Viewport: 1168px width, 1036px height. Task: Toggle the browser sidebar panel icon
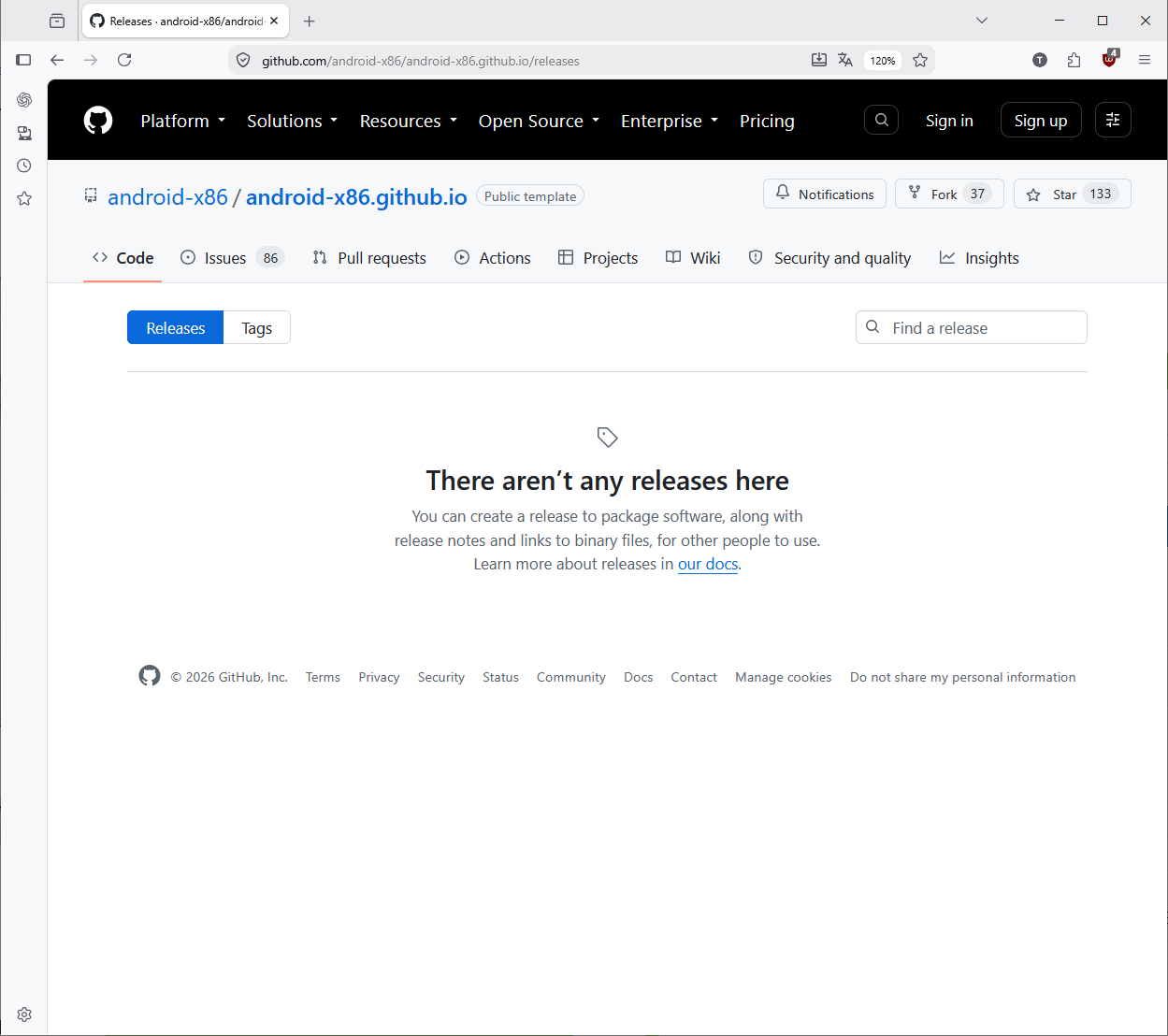[24, 60]
